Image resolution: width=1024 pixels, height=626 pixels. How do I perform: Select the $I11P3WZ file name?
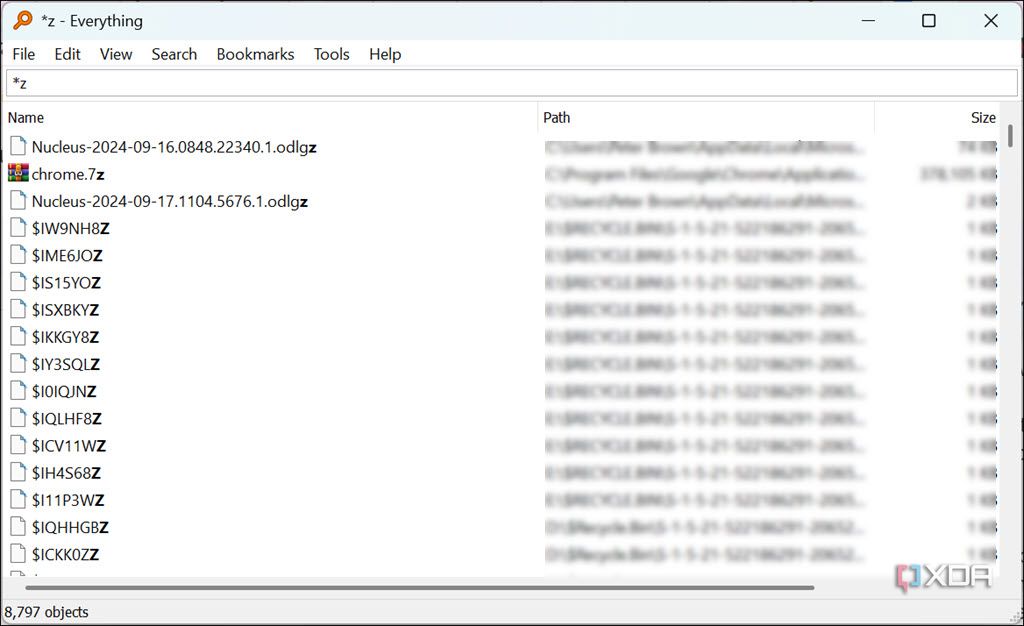[x=68, y=500]
